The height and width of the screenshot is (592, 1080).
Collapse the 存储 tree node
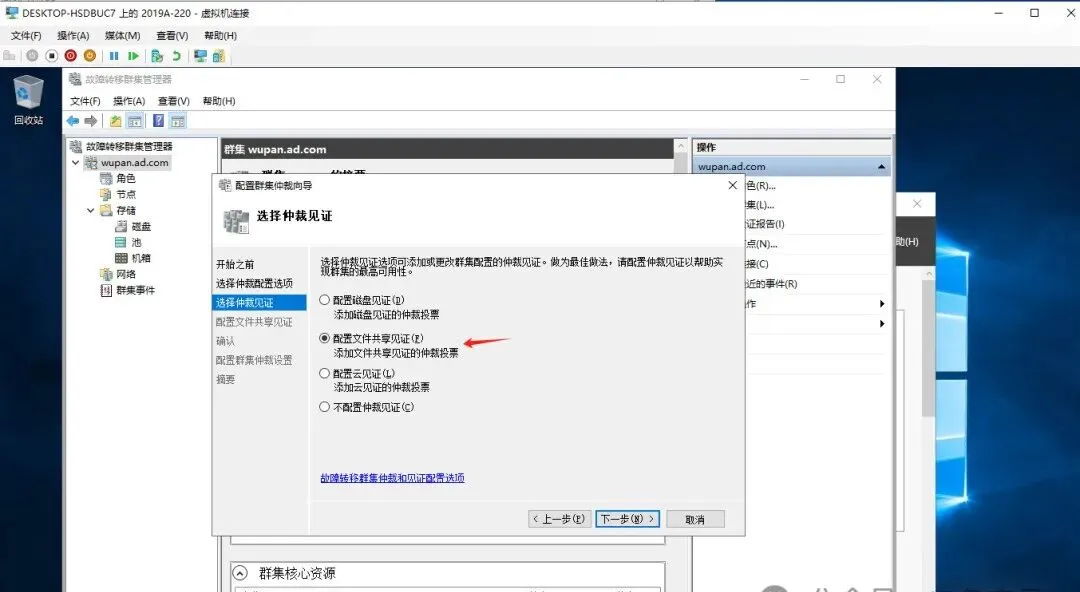pyautogui.click(x=90, y=209)
